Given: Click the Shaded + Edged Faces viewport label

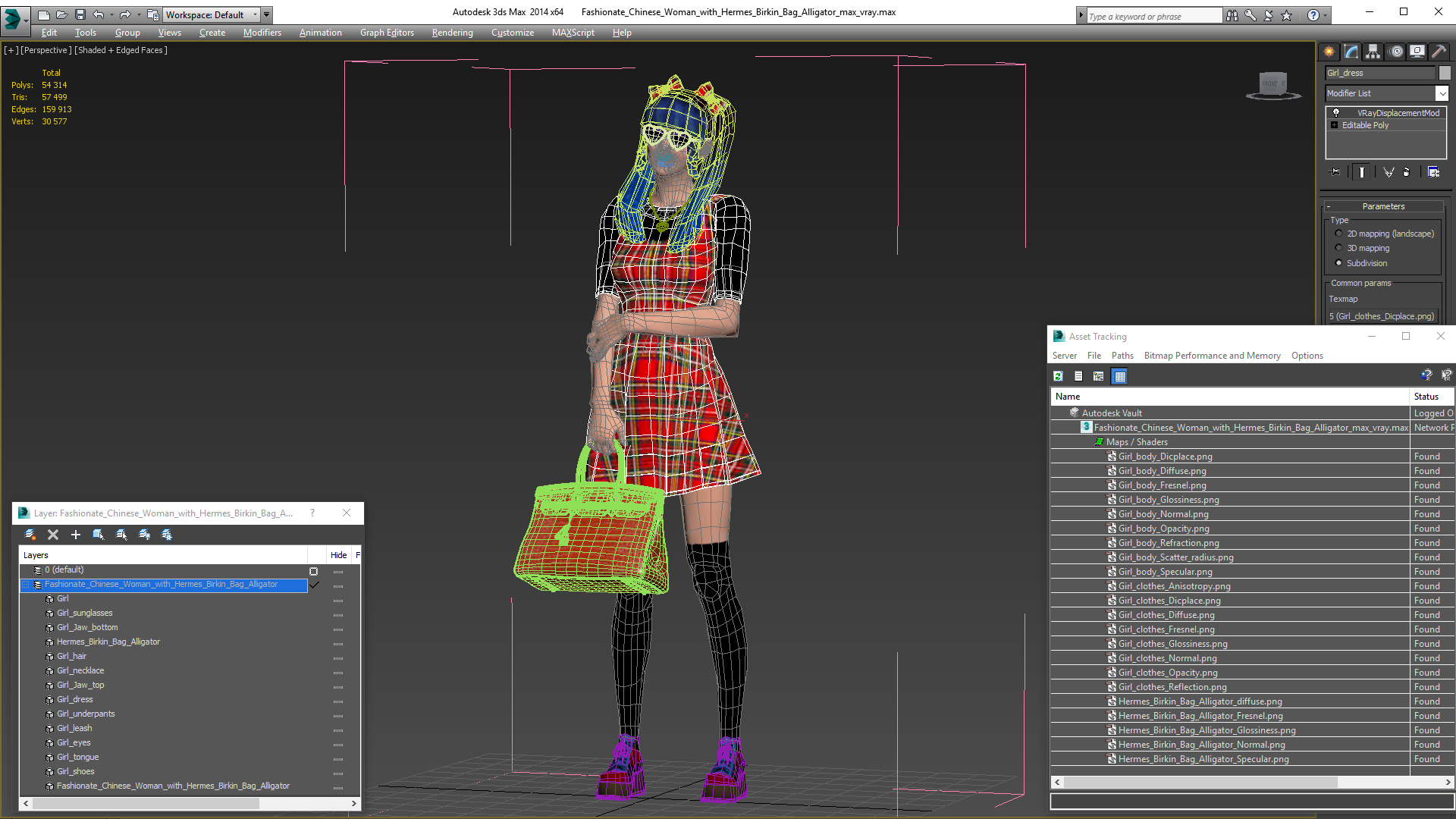Looking at the screenshot, I should point(121,50).
